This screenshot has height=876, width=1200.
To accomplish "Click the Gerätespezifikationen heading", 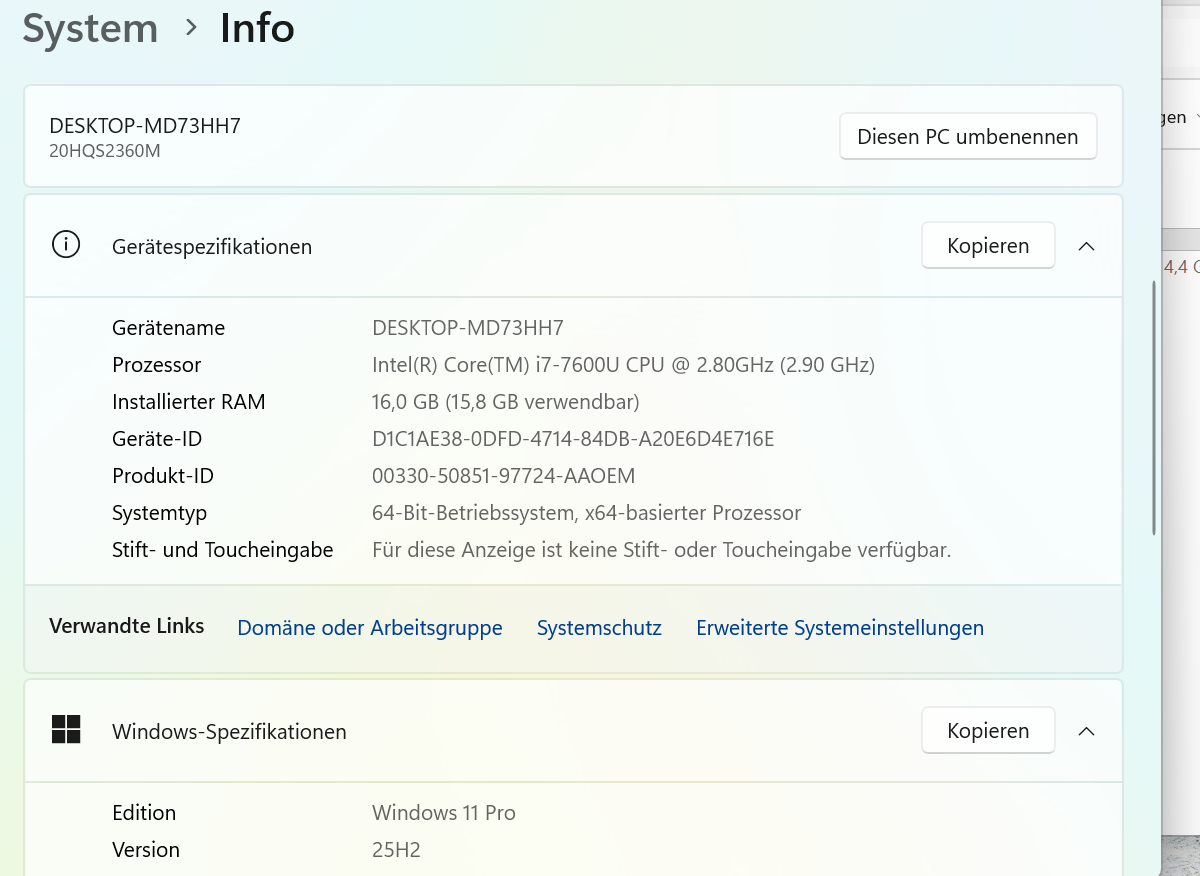I will click(x=212, y=246).
